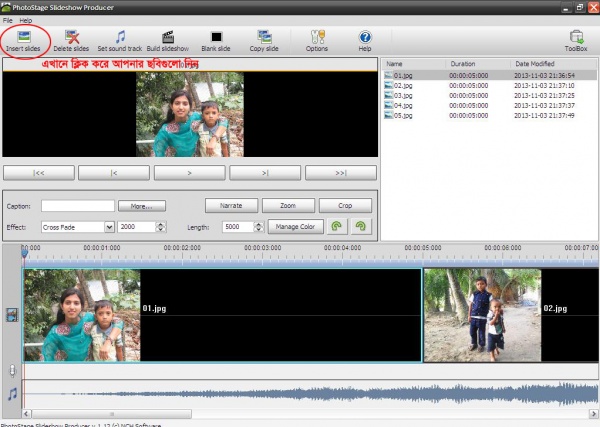The width and height of the screenshot is (600, 427).
Task: Add a Blank slide
Action: [x=216, y=37]
